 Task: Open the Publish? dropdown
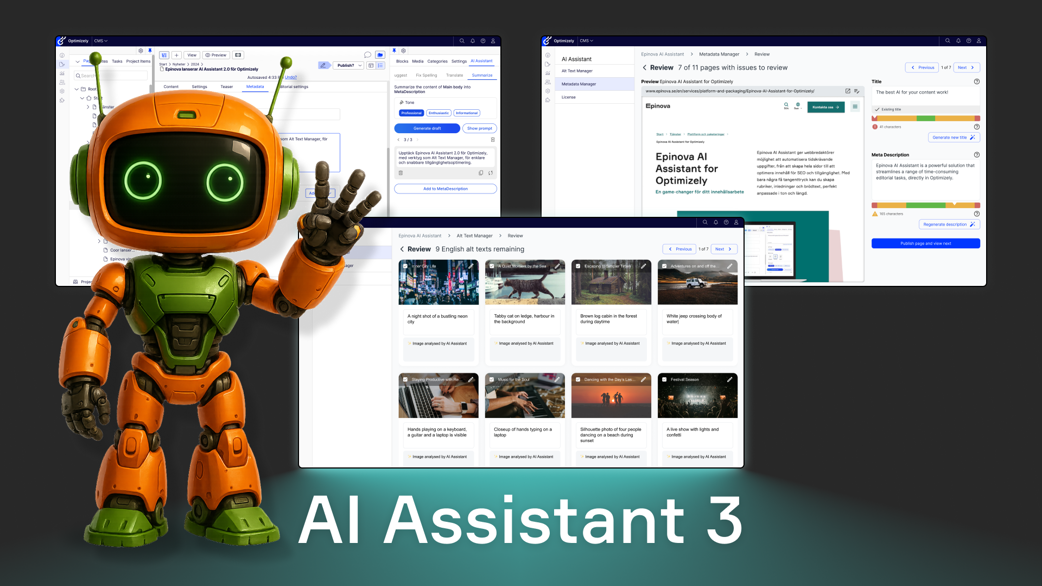tap(348, 66)
